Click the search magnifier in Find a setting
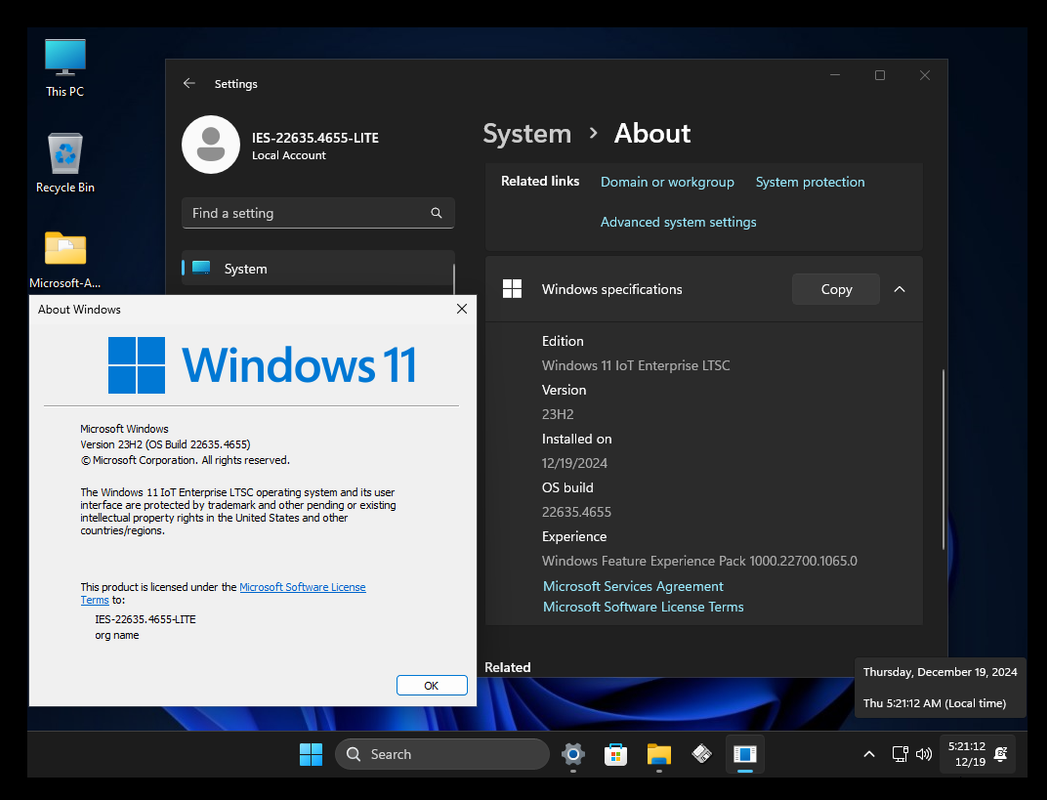The width and height of the screenshot is (1047, 800). pyautogui.click(x=436, y=213)
